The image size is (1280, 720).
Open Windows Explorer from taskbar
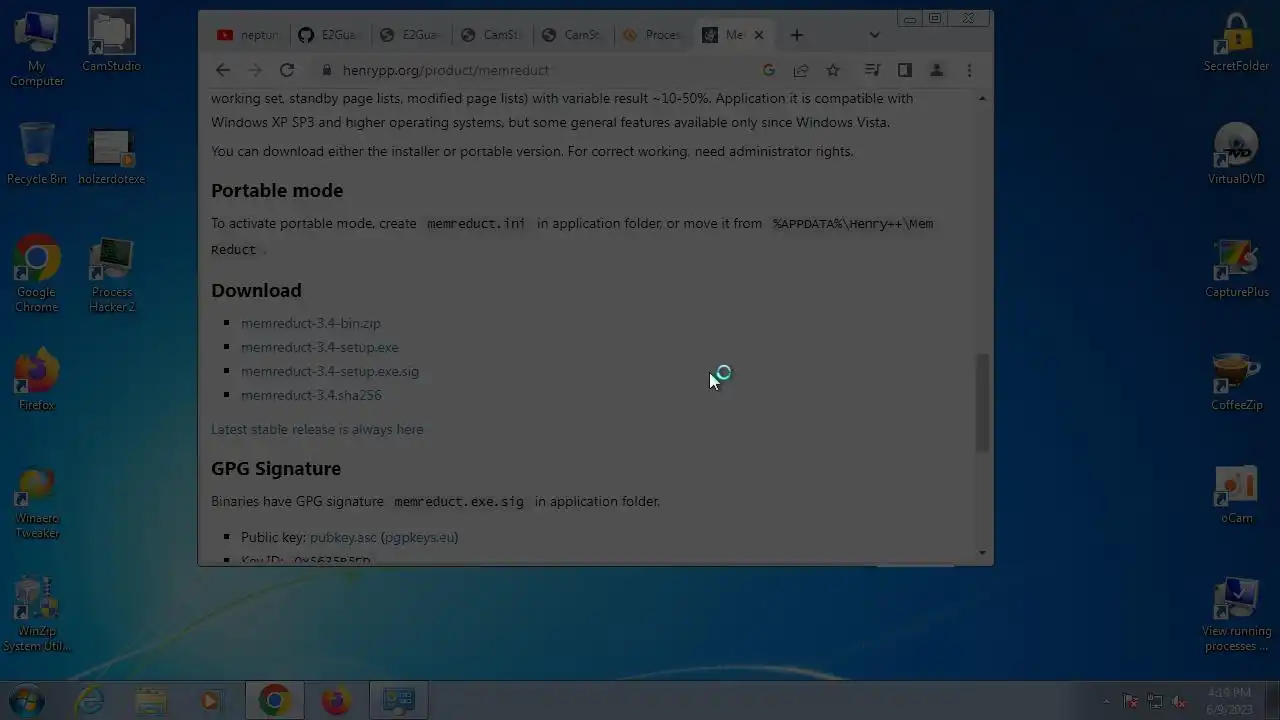[x=151, y=701]
